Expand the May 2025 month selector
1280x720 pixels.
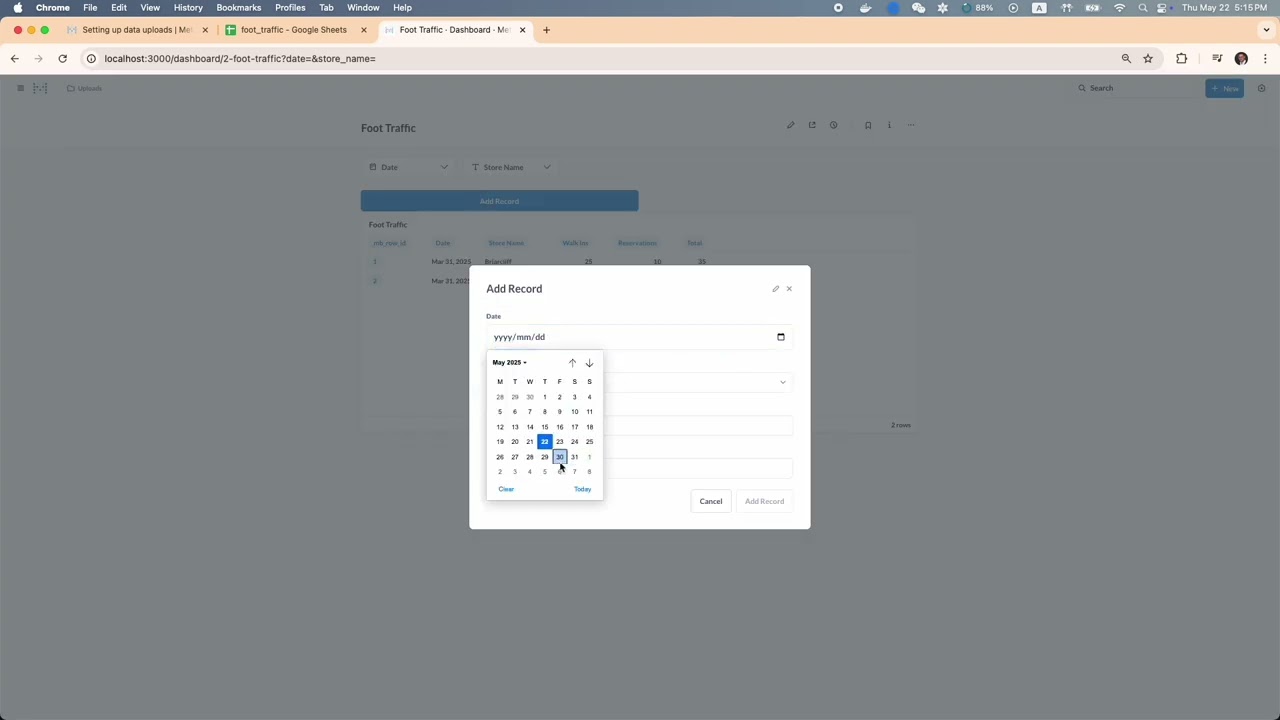point(509,362)
